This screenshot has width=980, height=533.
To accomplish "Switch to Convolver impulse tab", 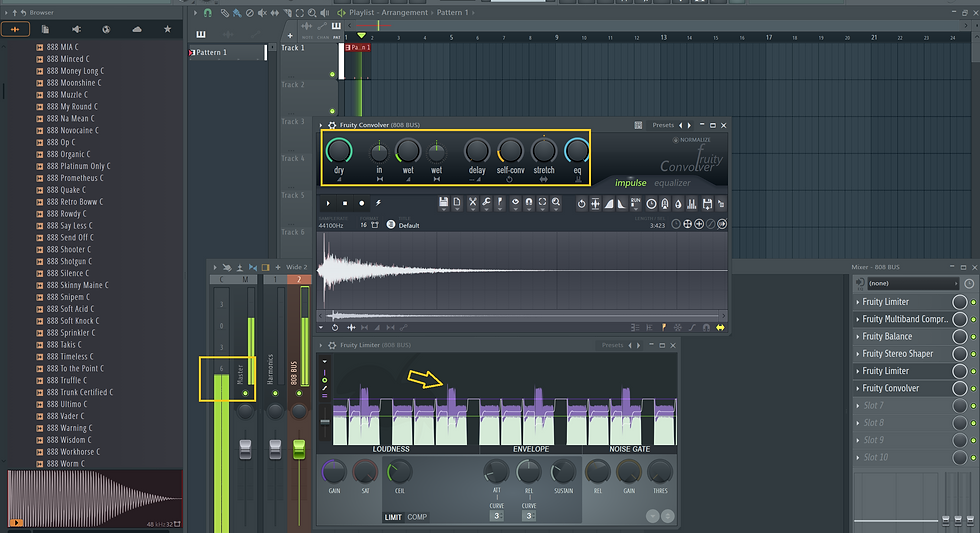I will point(631,183).
